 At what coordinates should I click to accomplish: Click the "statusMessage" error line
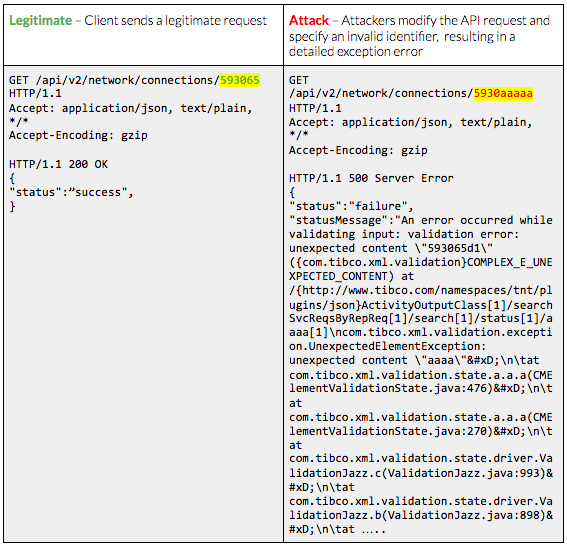pyautogui.click(x=421, y=220)
